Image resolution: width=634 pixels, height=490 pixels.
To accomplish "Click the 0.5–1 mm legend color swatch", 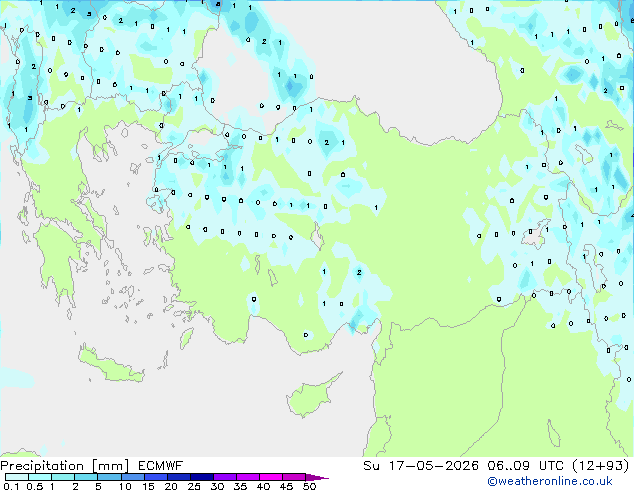I will click(x=40, y=477).
